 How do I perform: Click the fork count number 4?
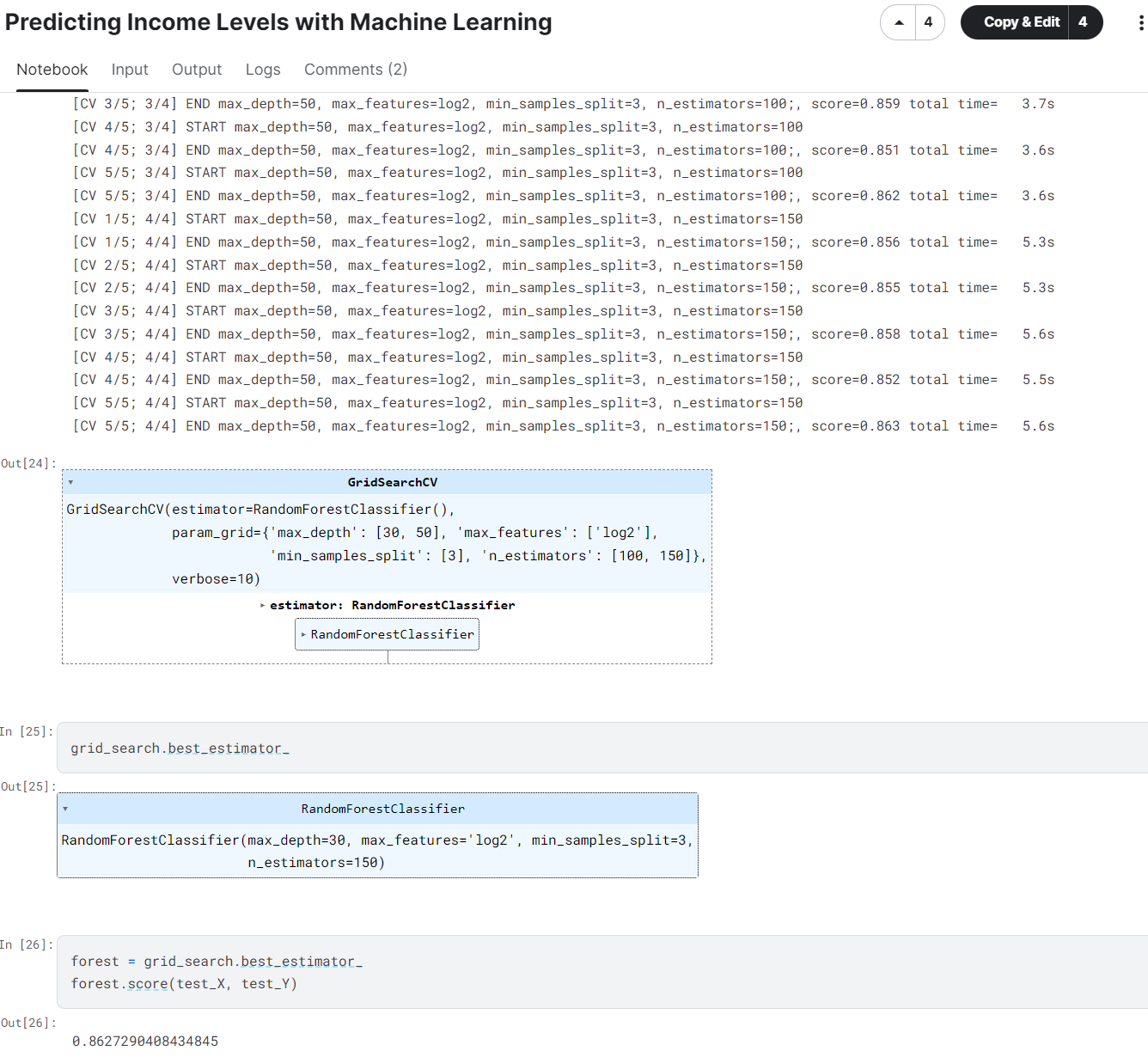pos(1084,22)
